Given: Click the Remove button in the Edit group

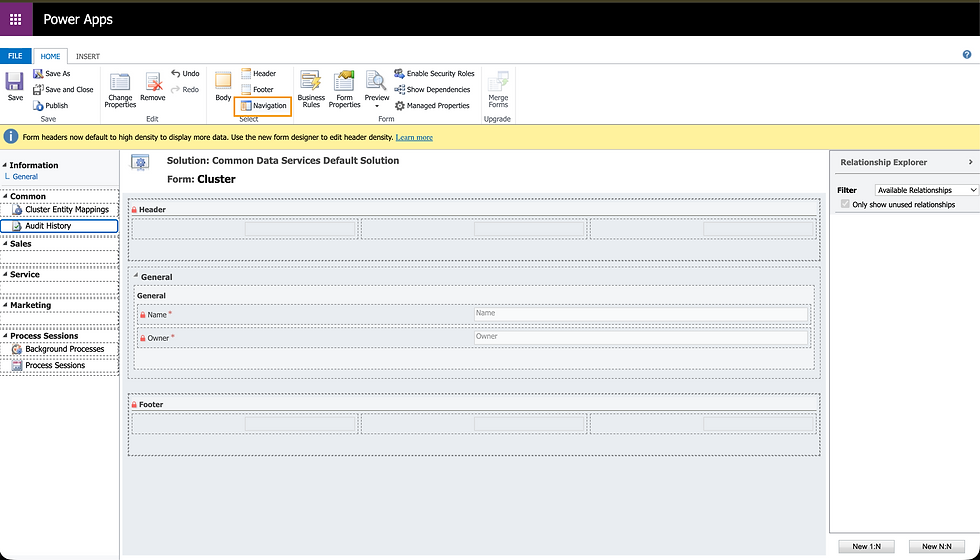Looking at the screenshot, I should pos(152,87).
